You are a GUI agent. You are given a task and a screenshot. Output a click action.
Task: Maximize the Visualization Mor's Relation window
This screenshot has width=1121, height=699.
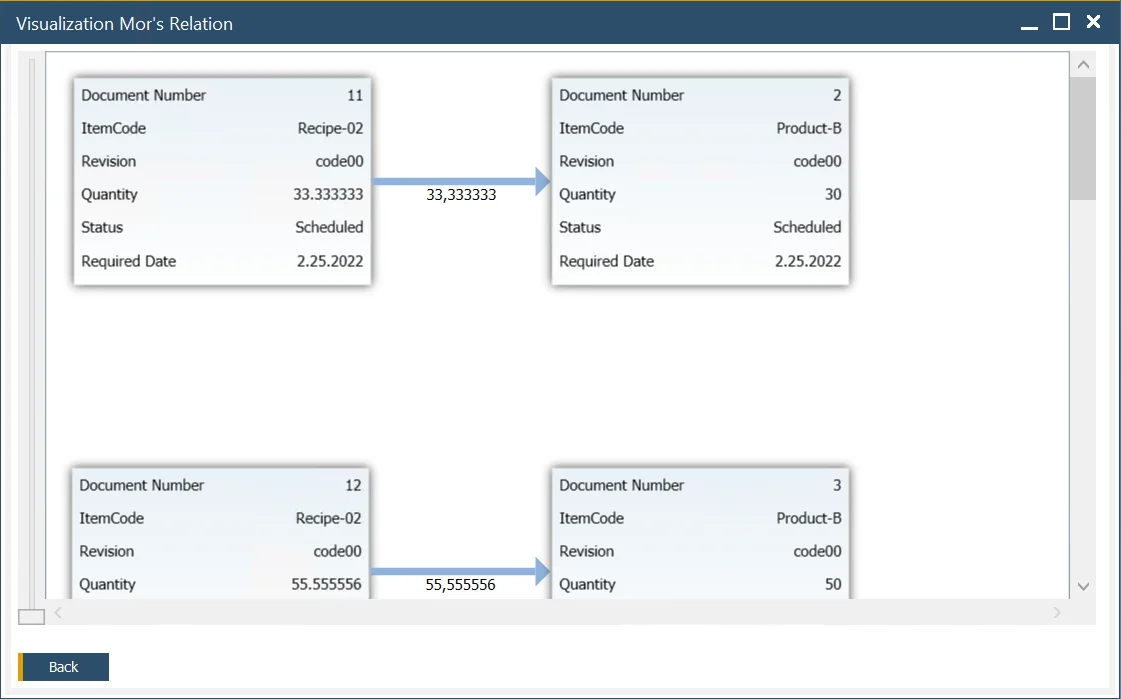tap(1061, 22)
